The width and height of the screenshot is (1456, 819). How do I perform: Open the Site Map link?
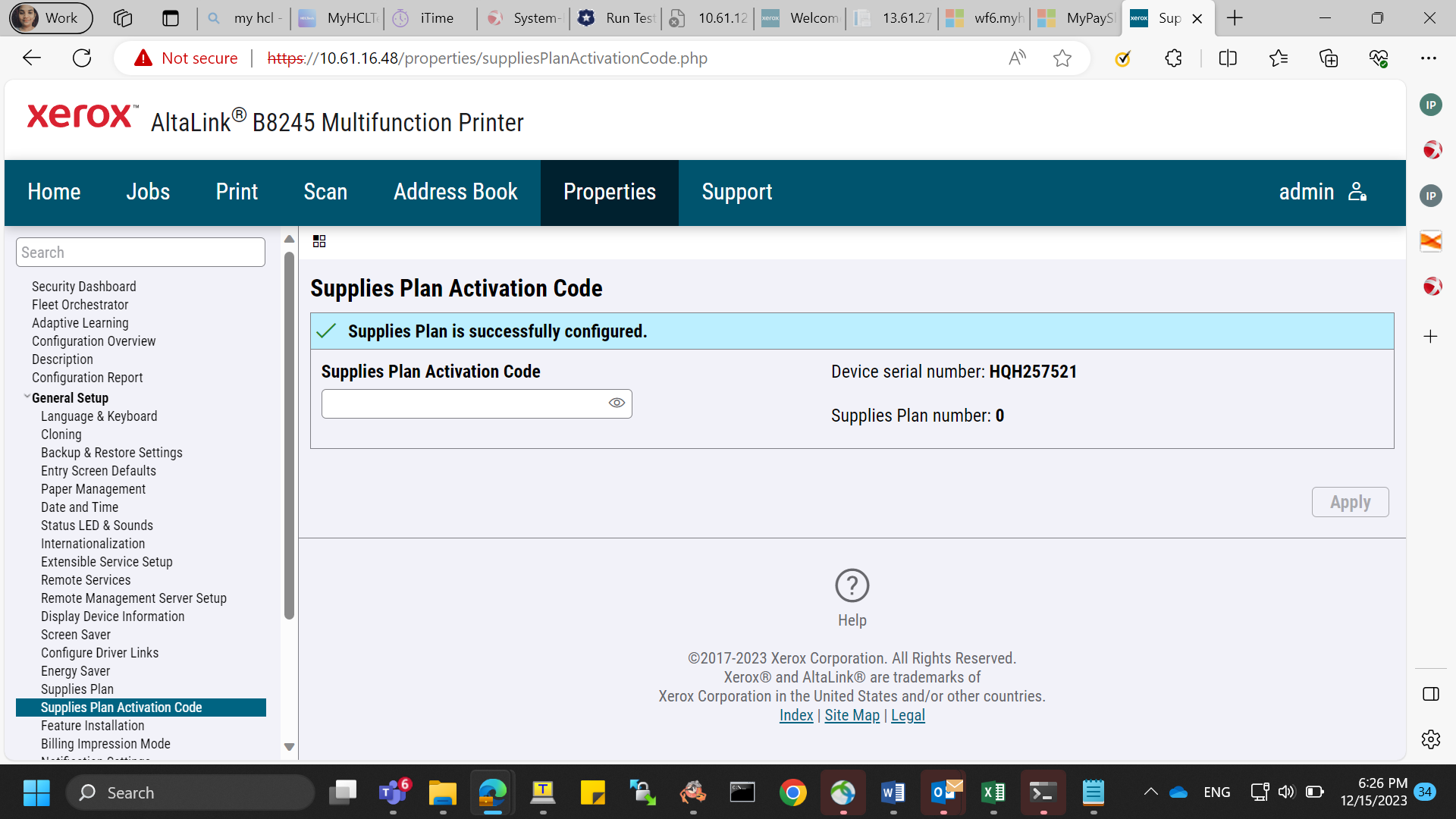tap(852, 715)
